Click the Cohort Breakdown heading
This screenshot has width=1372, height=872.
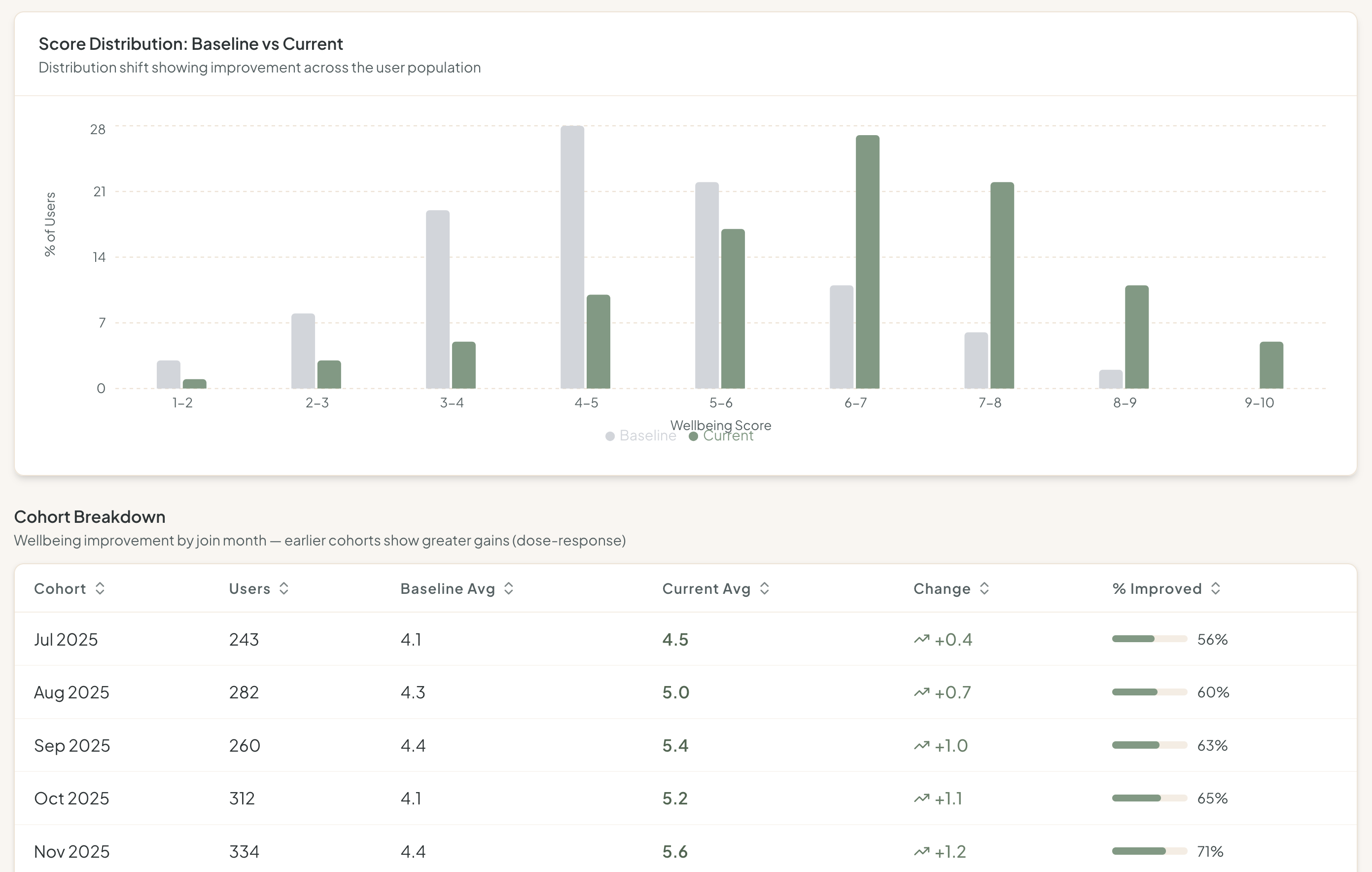coord(89,516)
